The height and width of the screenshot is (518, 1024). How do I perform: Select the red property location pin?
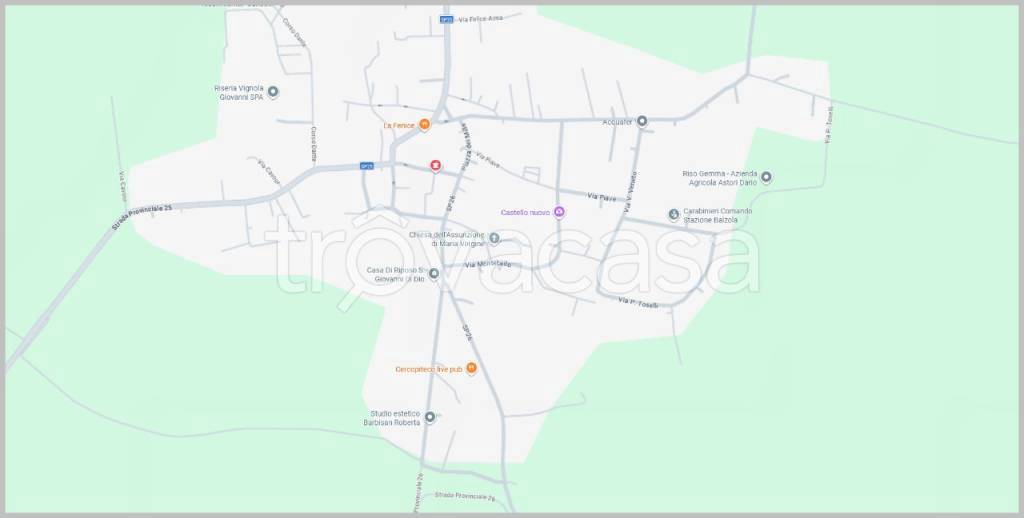tap(435, 166)
